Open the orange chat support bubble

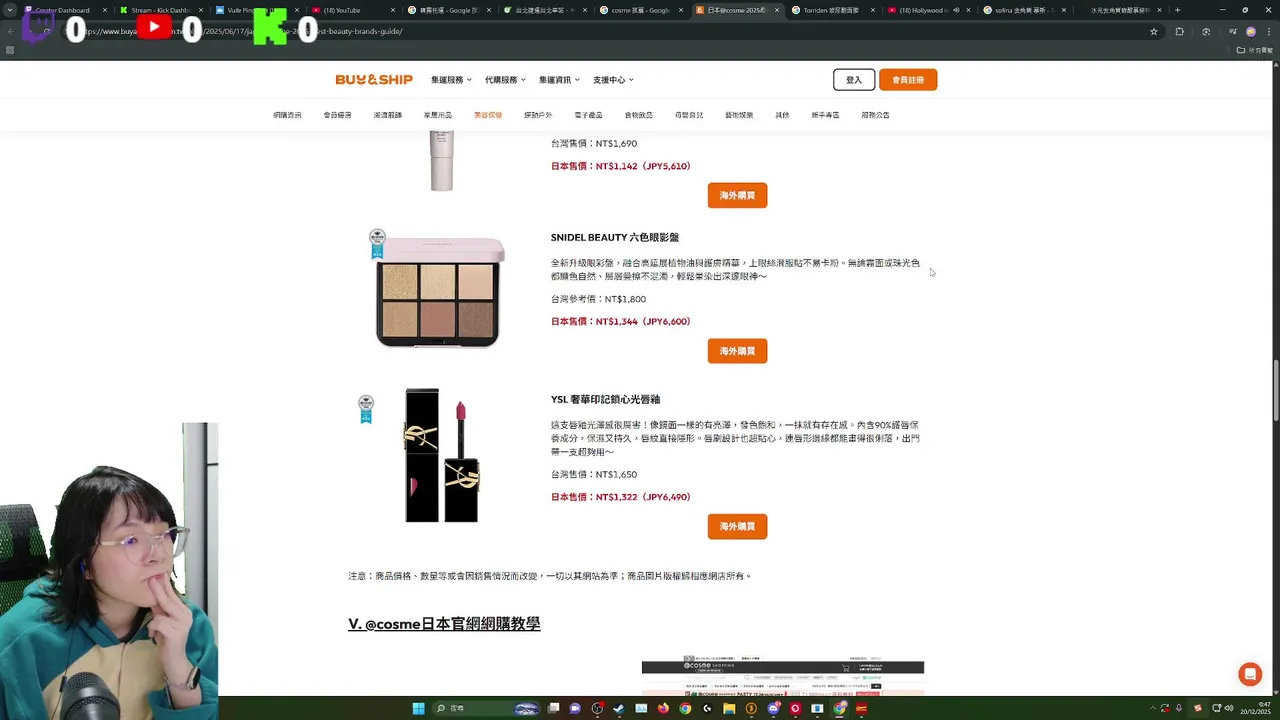[1250, 674]
